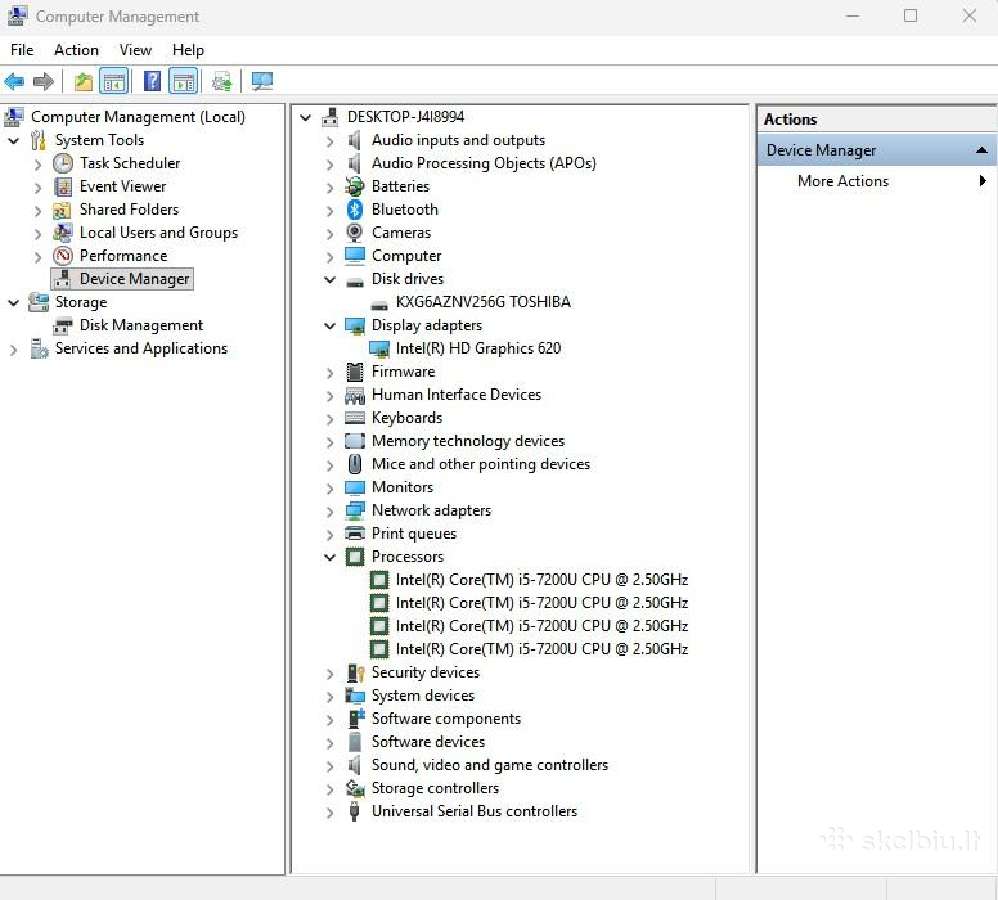This screenshot has width=998, height=900.
Task: Click the Event Viewer icon
Action: pos(62,186)
